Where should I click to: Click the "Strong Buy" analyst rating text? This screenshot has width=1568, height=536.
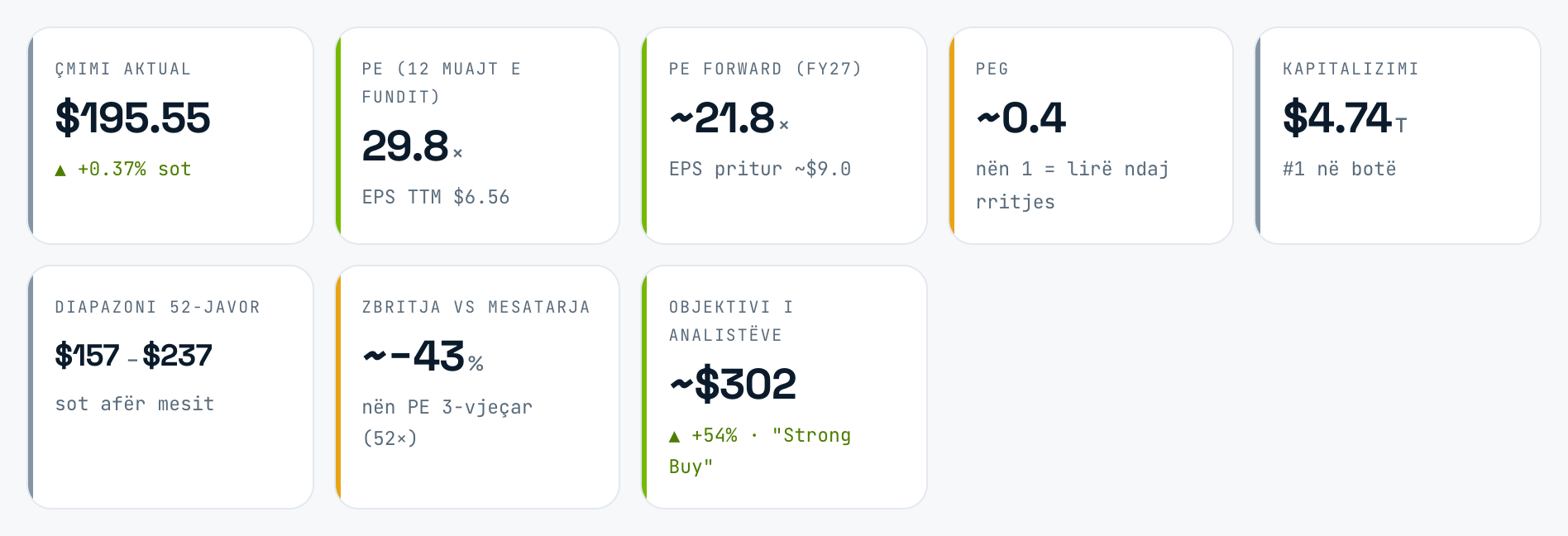click(x=760, y=451)
